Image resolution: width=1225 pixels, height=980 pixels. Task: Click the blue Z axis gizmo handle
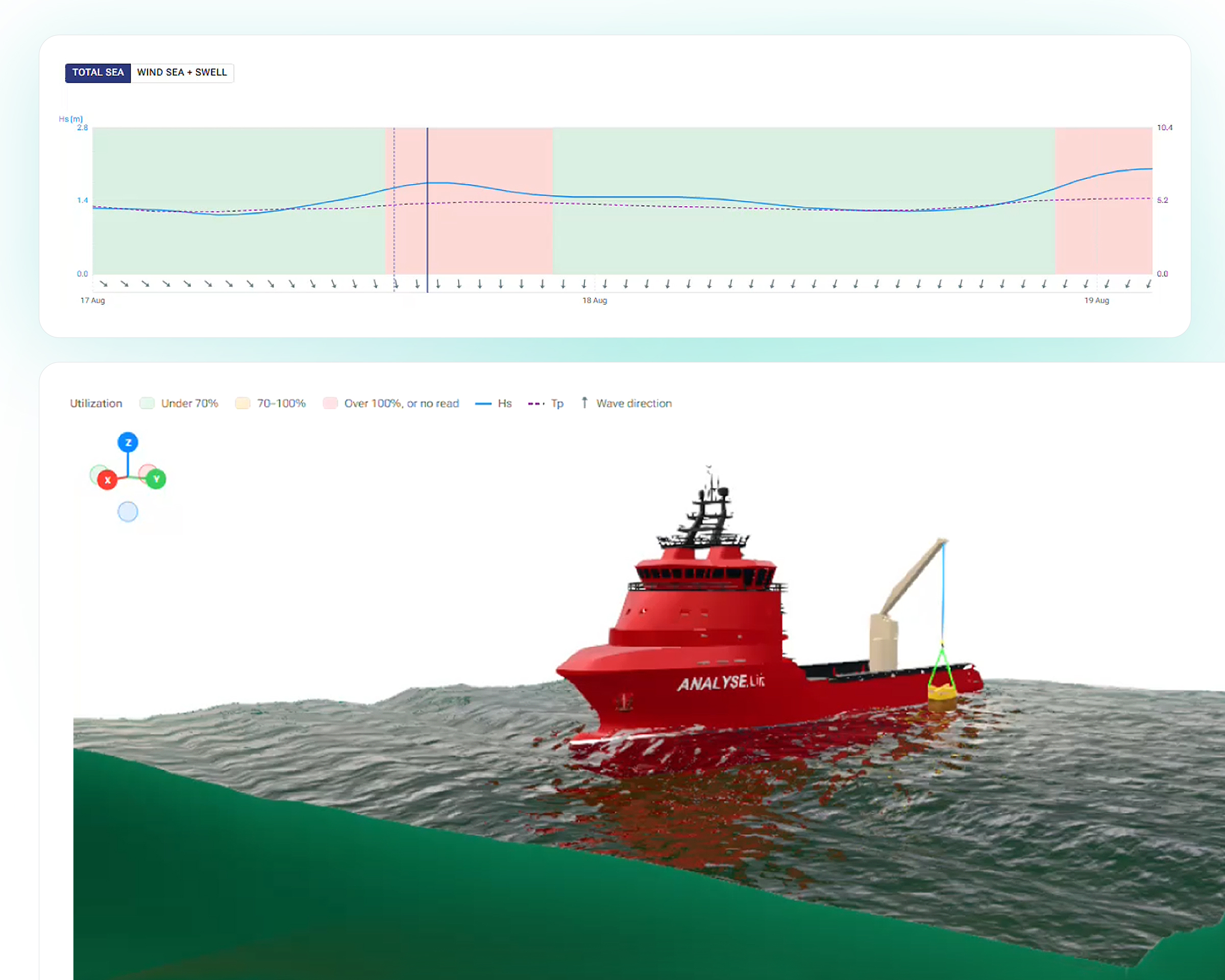tap(128, 442)
